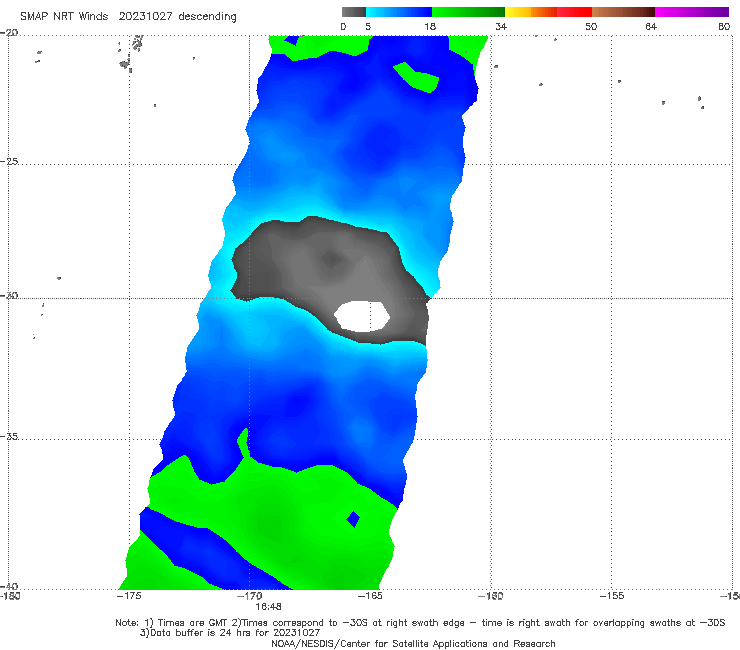
Task: Click the yellow-to-red segment of the color bar
Action: click(548, 12)
